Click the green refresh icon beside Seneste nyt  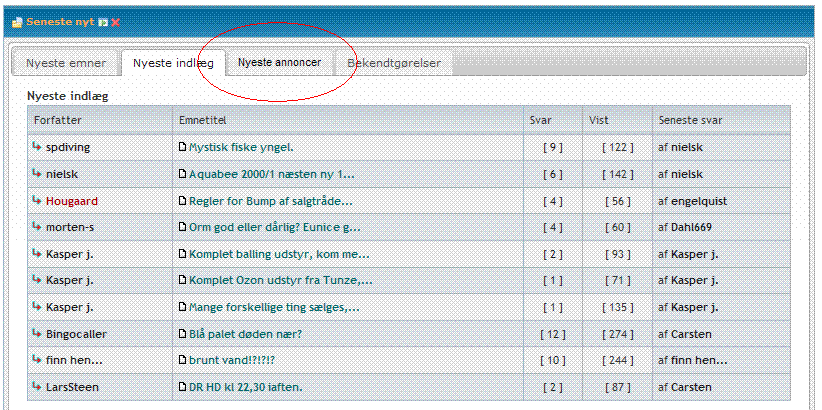pyautogui.click(x=102, y=21)
